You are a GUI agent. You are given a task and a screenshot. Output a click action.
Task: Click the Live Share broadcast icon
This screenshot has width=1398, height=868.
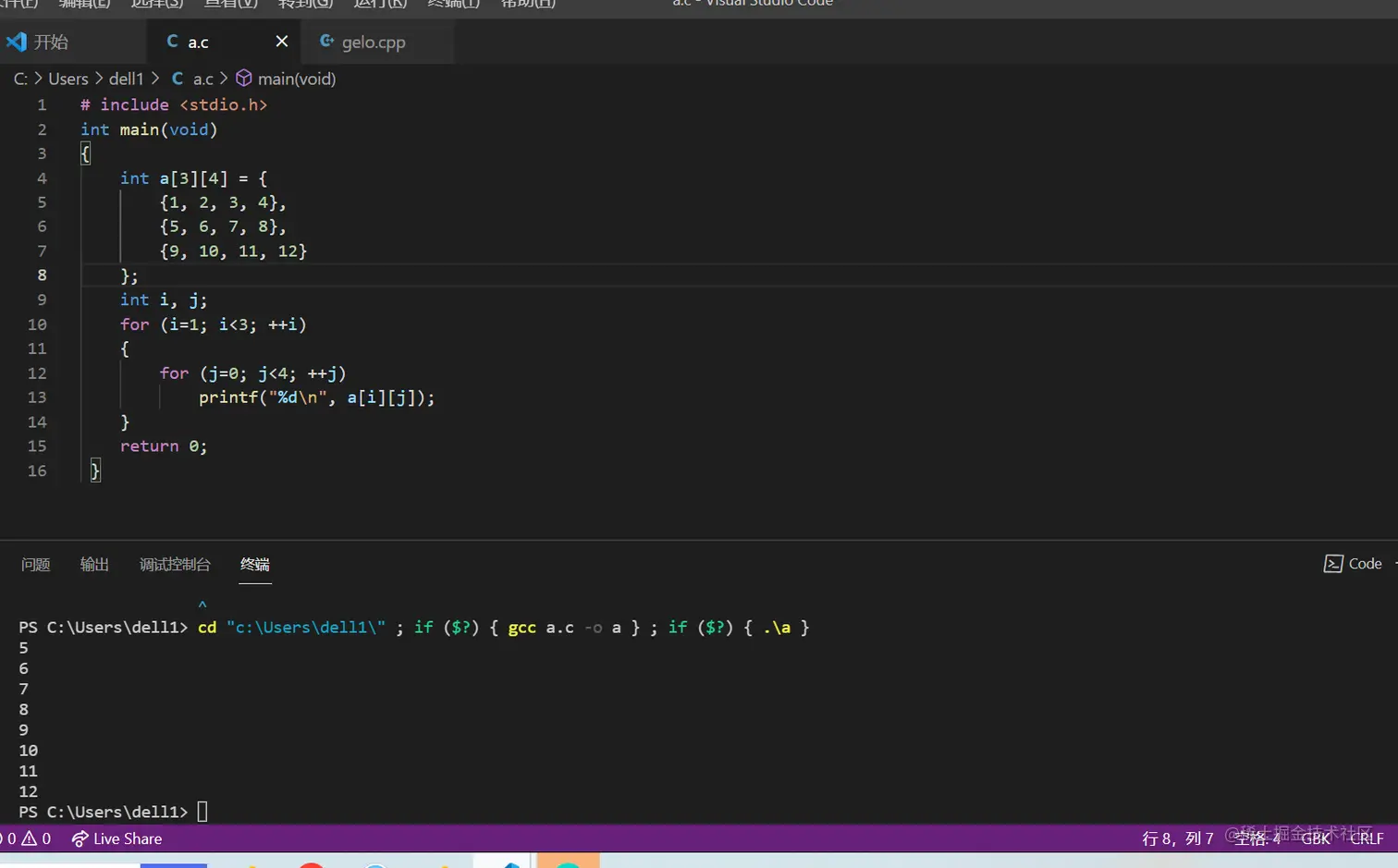click(x=80, y=838)
